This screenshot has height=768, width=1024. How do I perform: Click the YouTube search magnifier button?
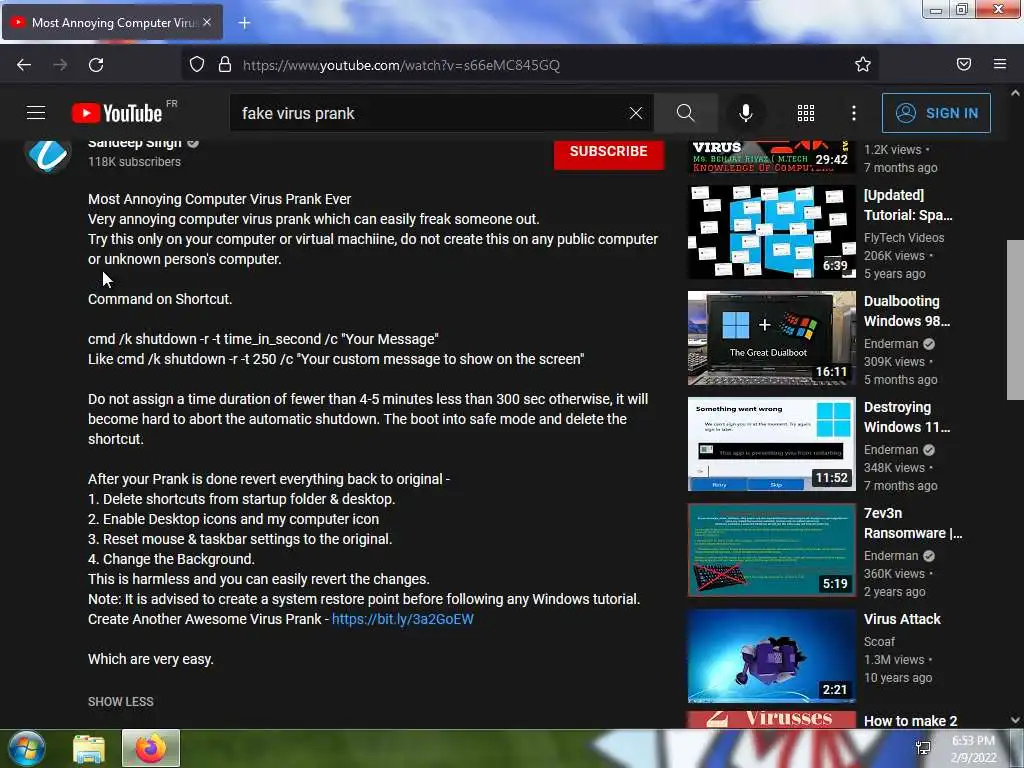click(685, 113)
